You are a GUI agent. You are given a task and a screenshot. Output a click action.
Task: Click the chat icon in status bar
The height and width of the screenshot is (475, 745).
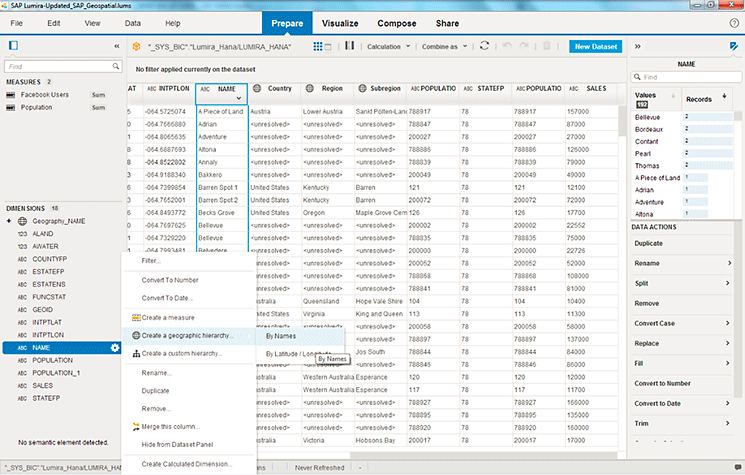pyautogui.click(x=738, y=467)
